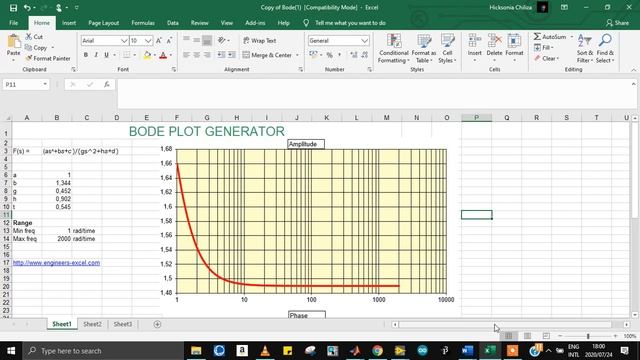The image size is (640, 360).
Task: Open Conditional Formatting icon
Action: coord(393,41)
